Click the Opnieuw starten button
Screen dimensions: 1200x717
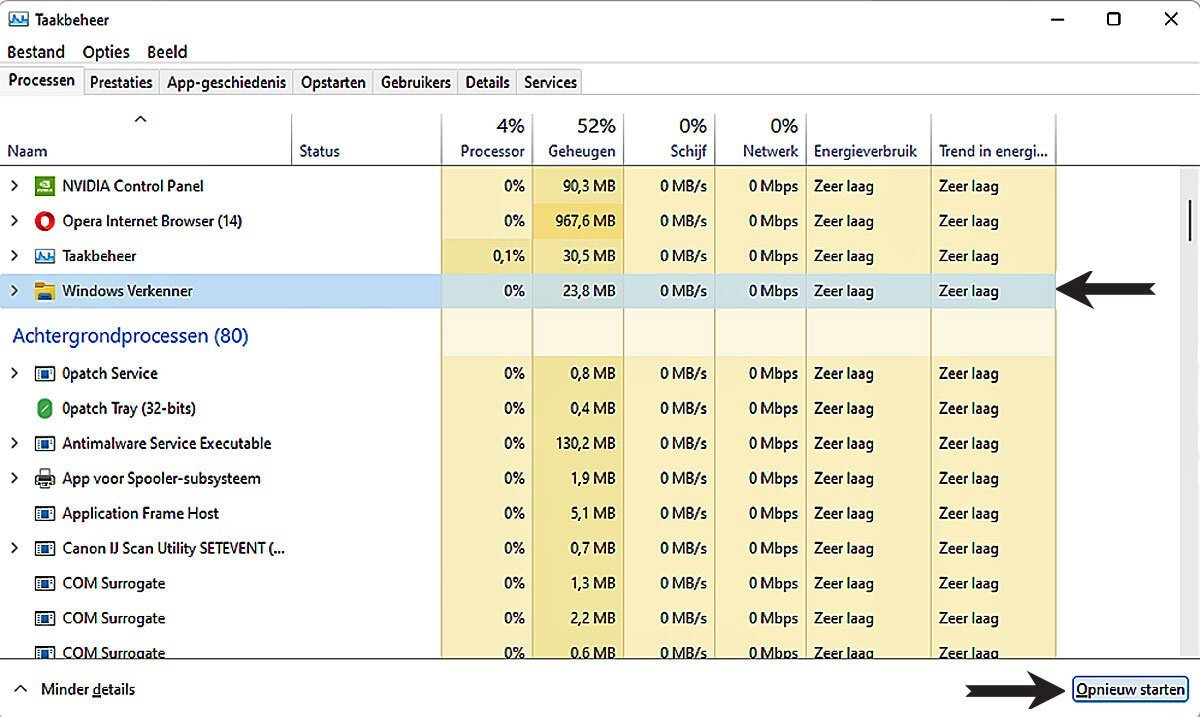click(1130, 689)
